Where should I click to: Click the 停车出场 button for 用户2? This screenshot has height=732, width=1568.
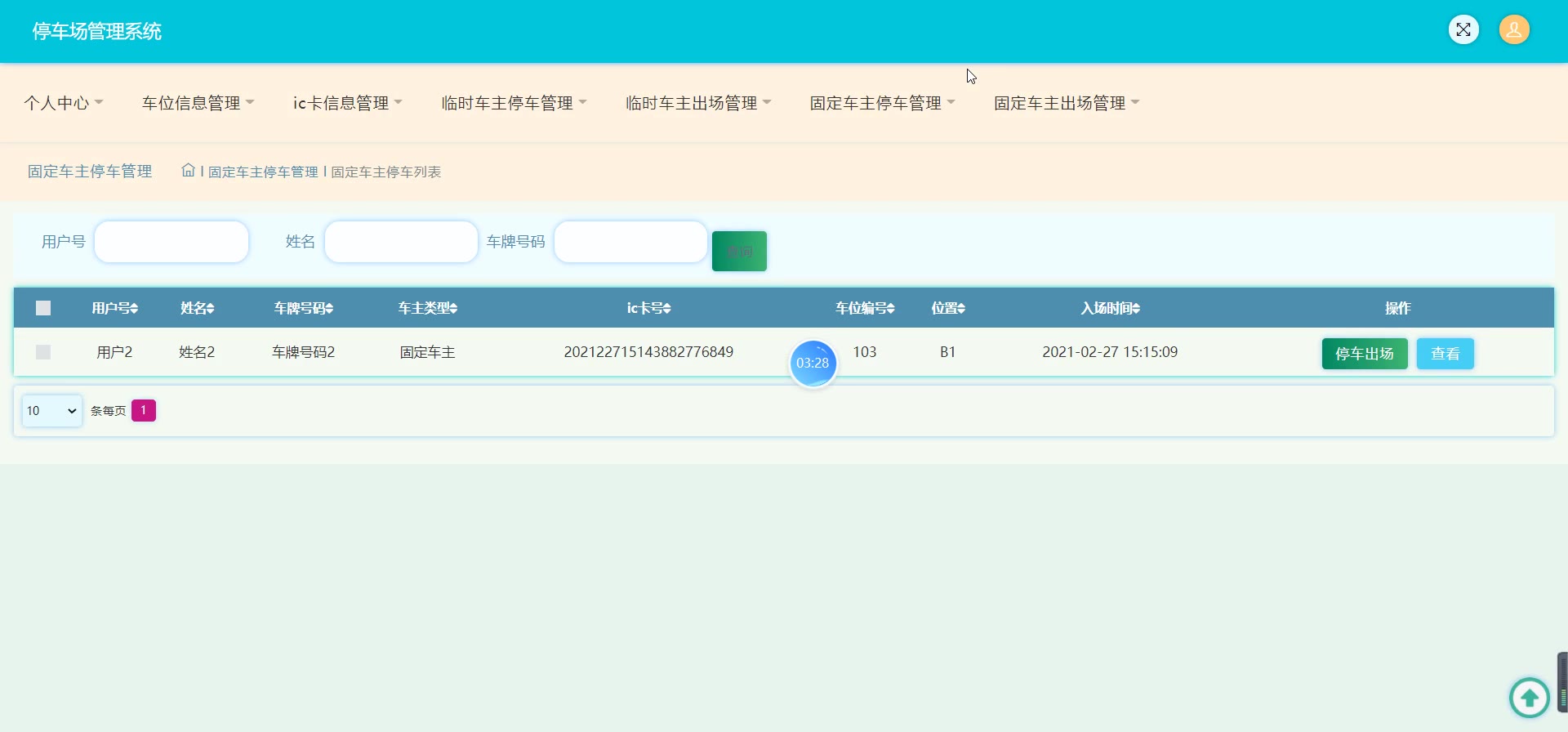click(x=1364, y=354)
